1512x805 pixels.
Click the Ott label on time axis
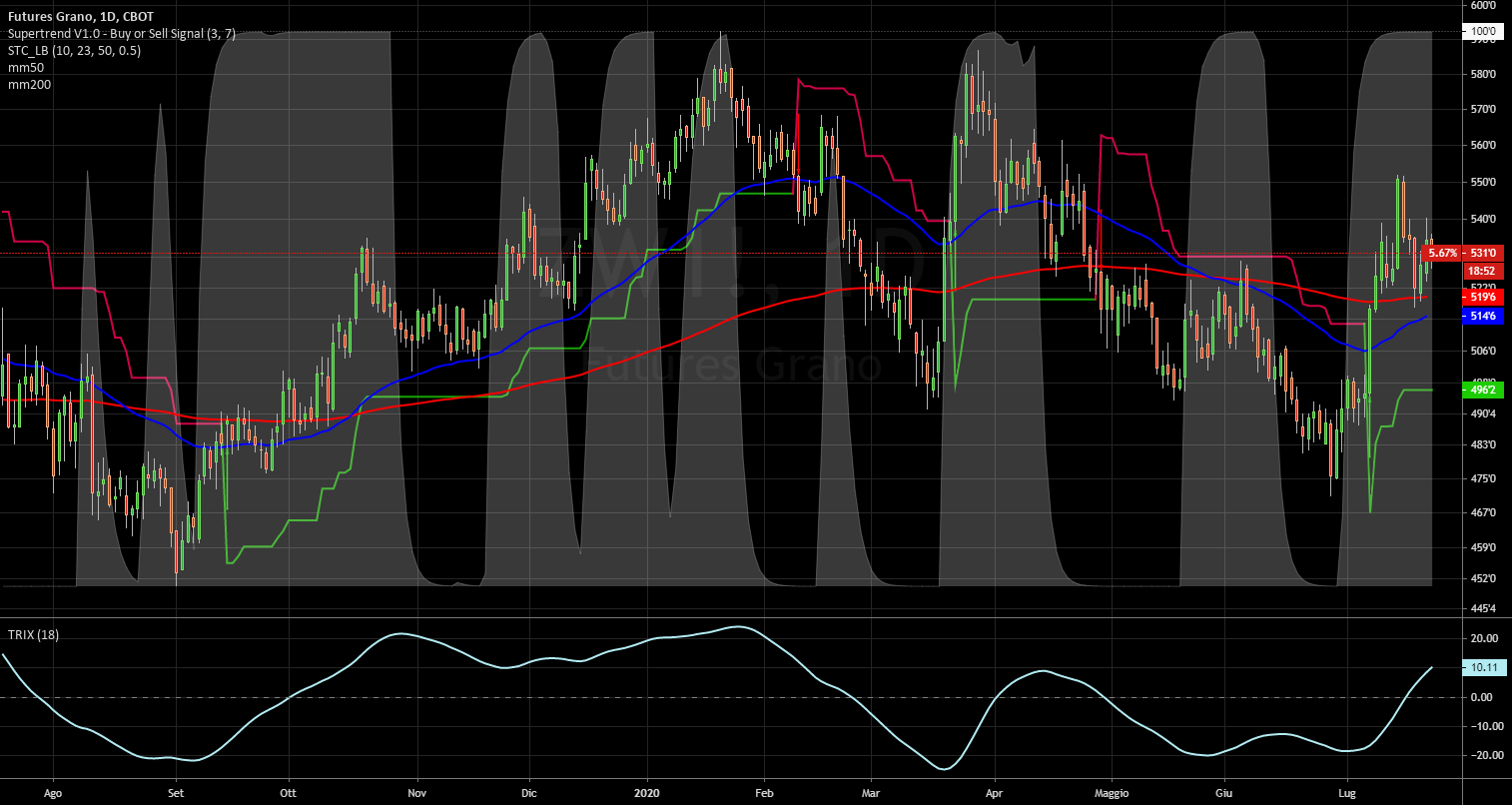[x=289, y=794]
